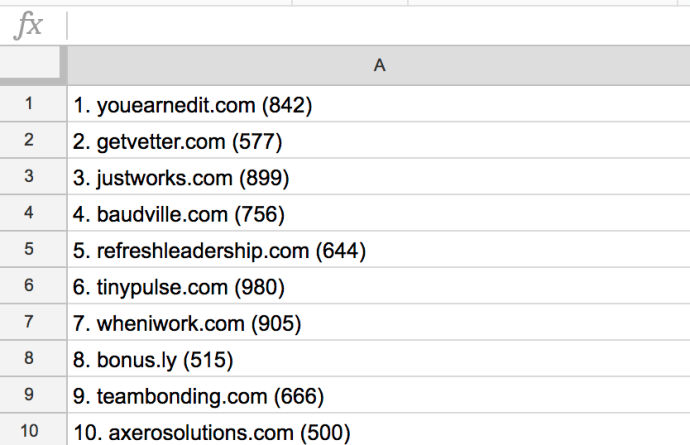This screenshot has width=690, height=445.
Task: Select column A header
Action: tap(379, 66)
